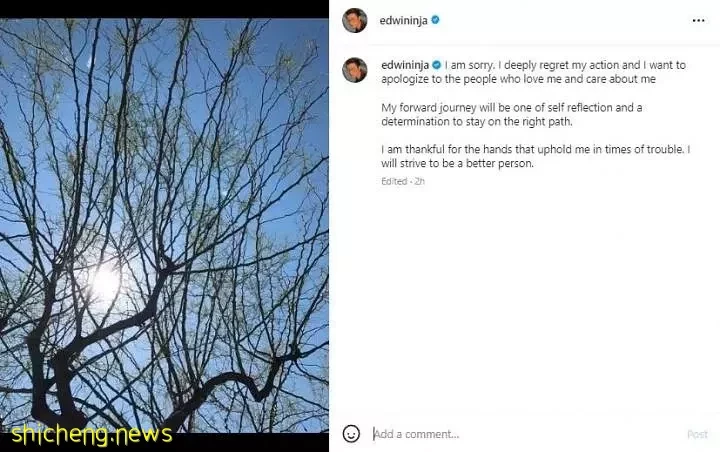Screen dimensions: 720x452
Task: Open the three-dot more options menu
Action: [698, 21]
